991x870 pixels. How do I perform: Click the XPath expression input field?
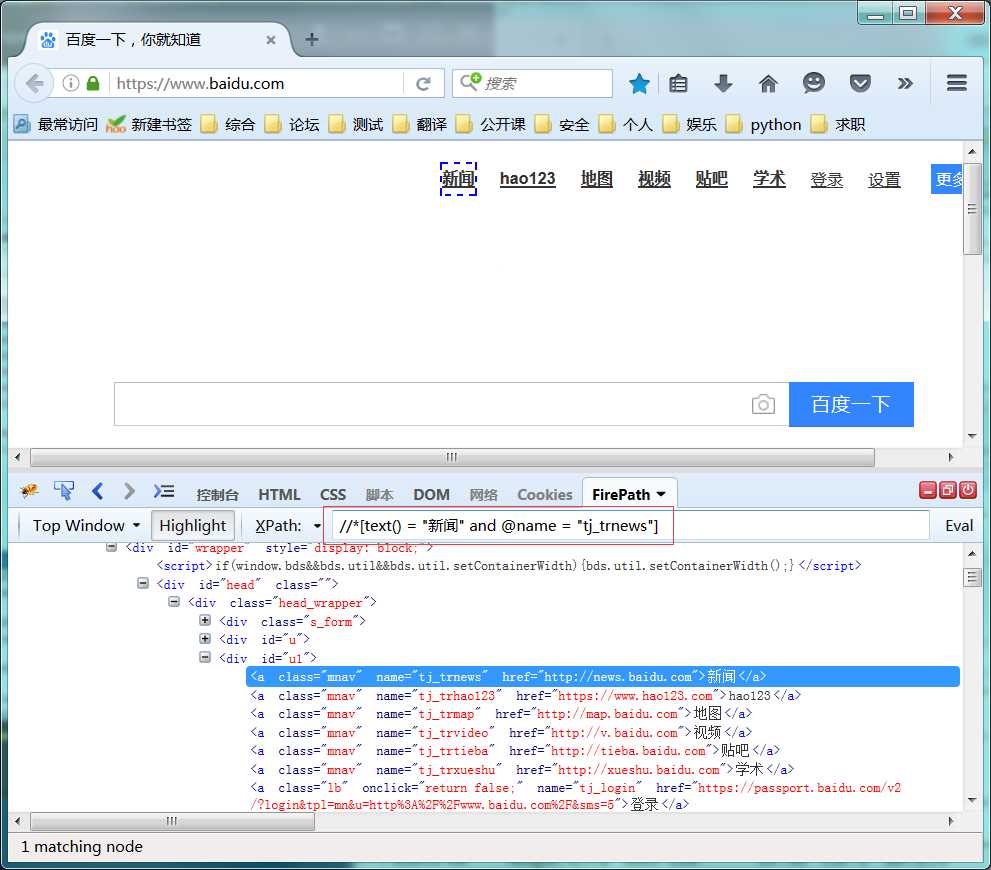click(630, 526)
